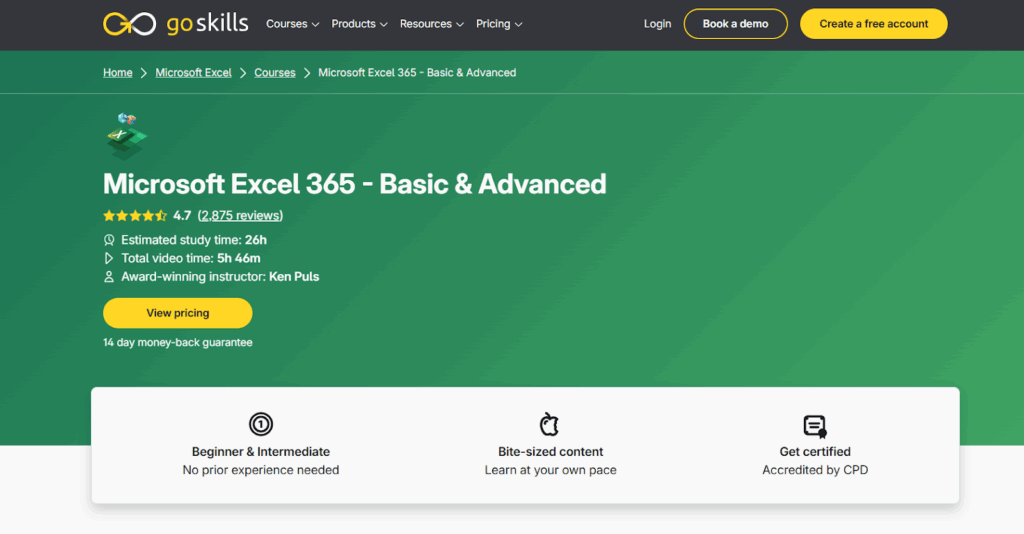Screen dimensions: 1024x534
Task: Click the Learn at your own pace text
Action: click(551, 470)
